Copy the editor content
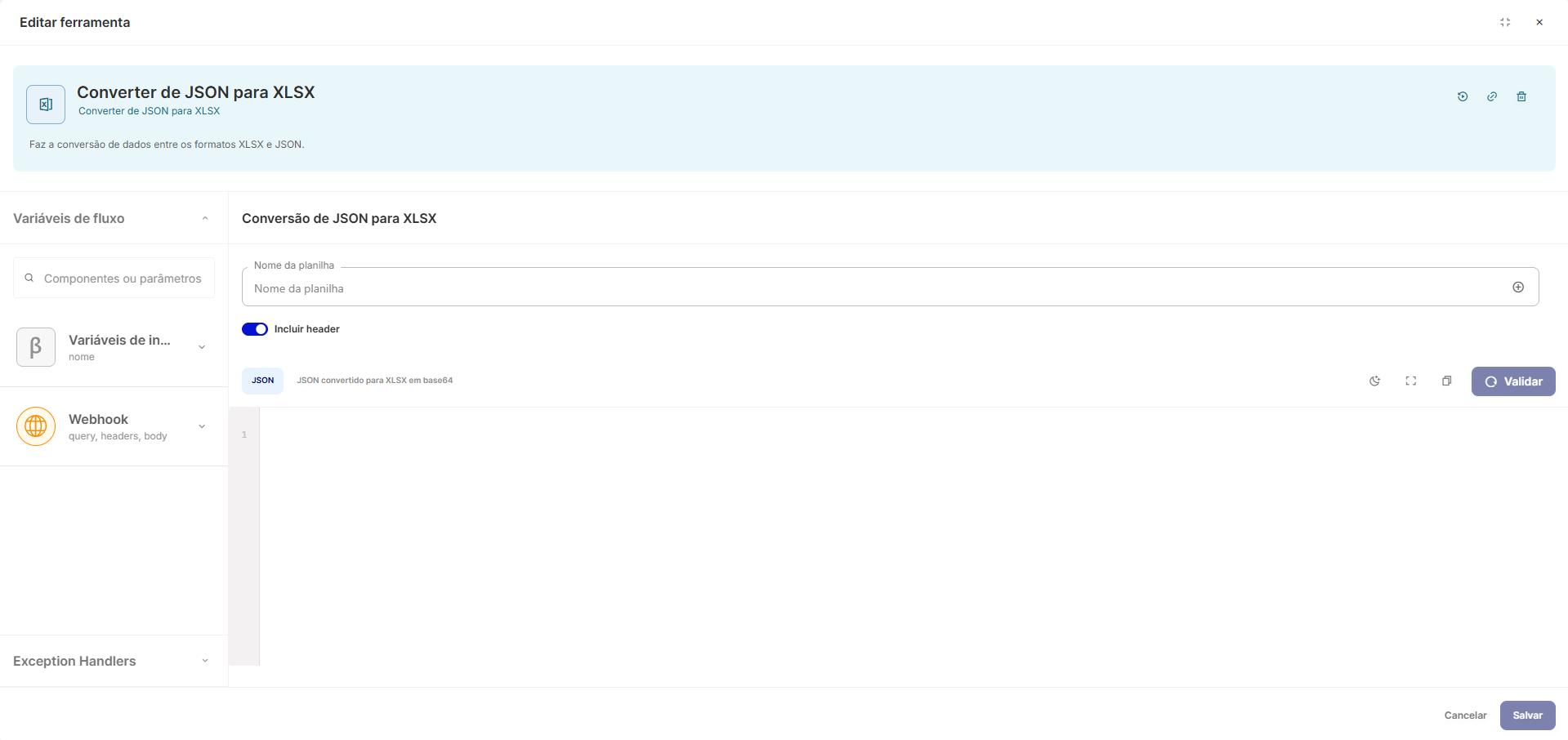 pos(1447,381)
